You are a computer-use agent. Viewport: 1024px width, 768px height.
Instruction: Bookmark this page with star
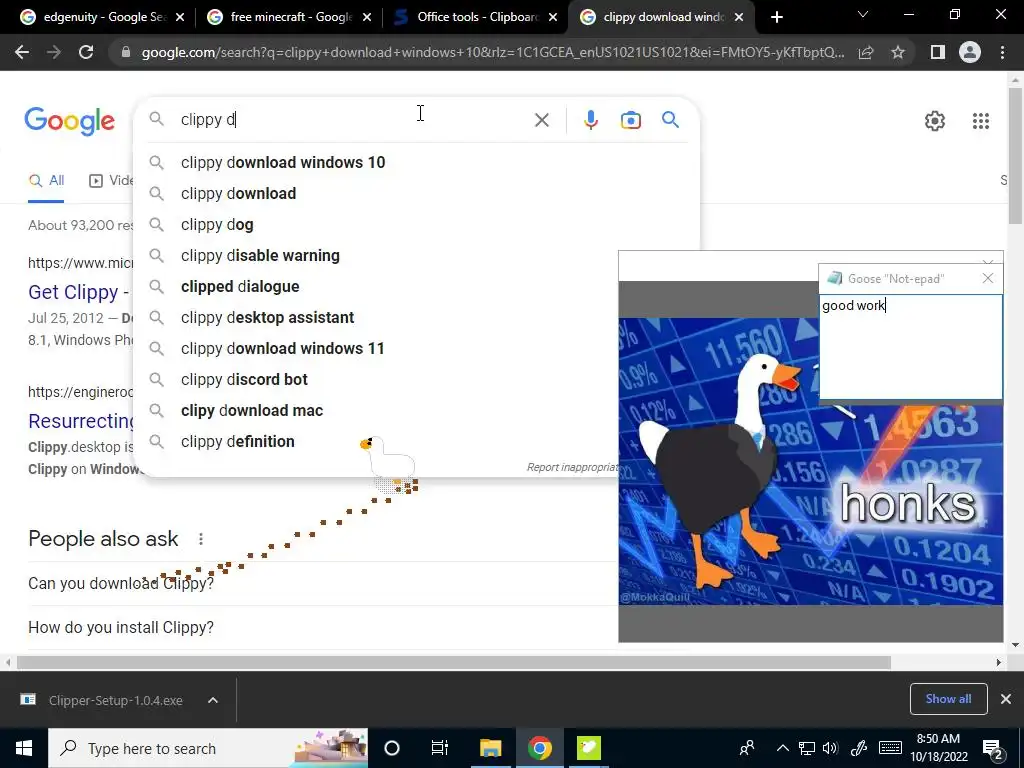898,52
